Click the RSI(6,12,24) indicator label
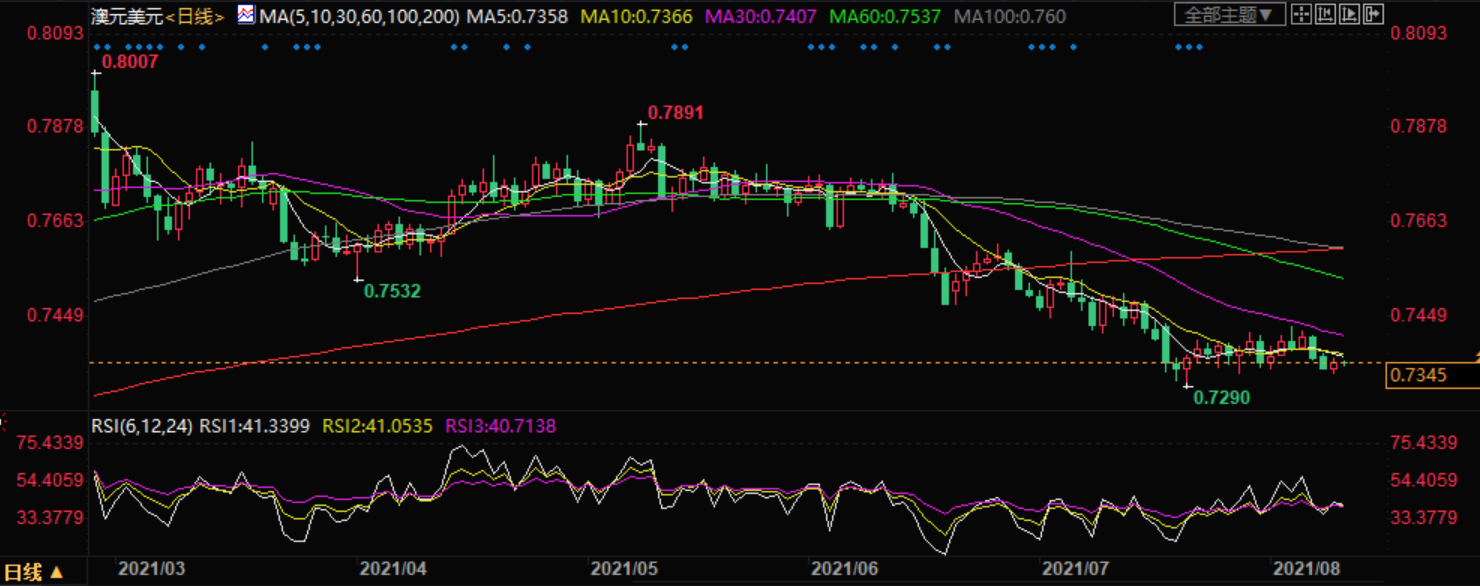 (141, 426)
